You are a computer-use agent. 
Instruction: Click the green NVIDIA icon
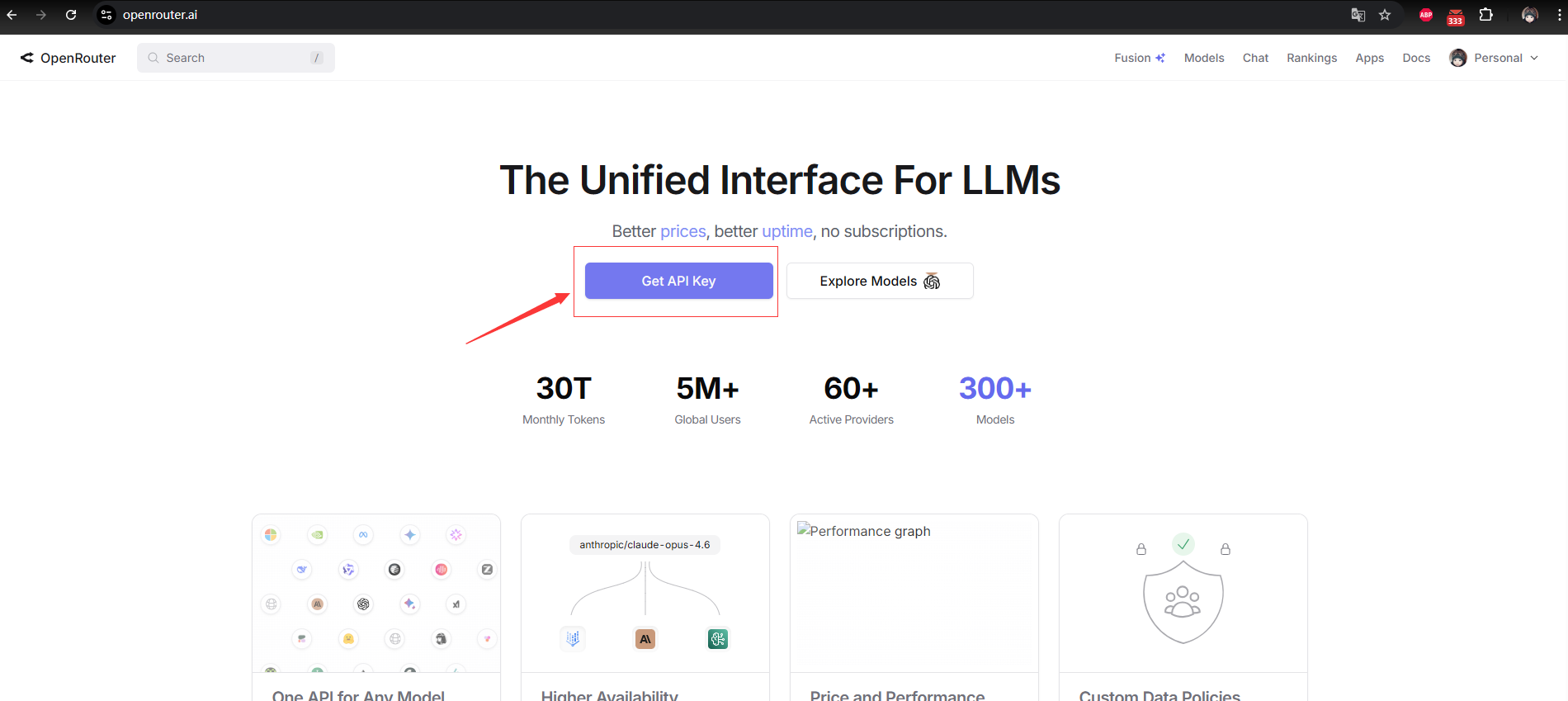pyautogui.click(x=318, y=535)
